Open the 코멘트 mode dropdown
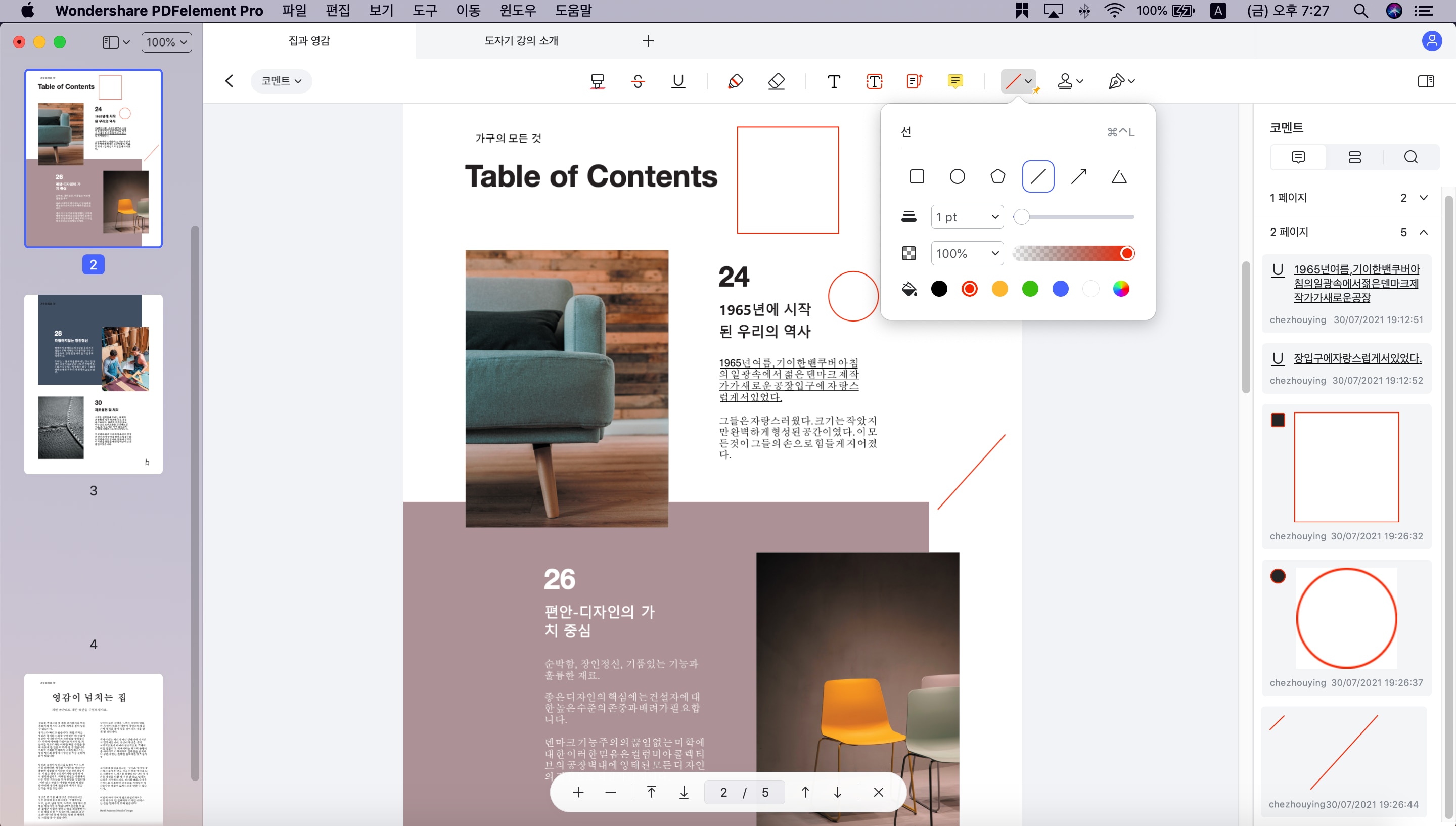1456x826 pixels. click(281, 81)
